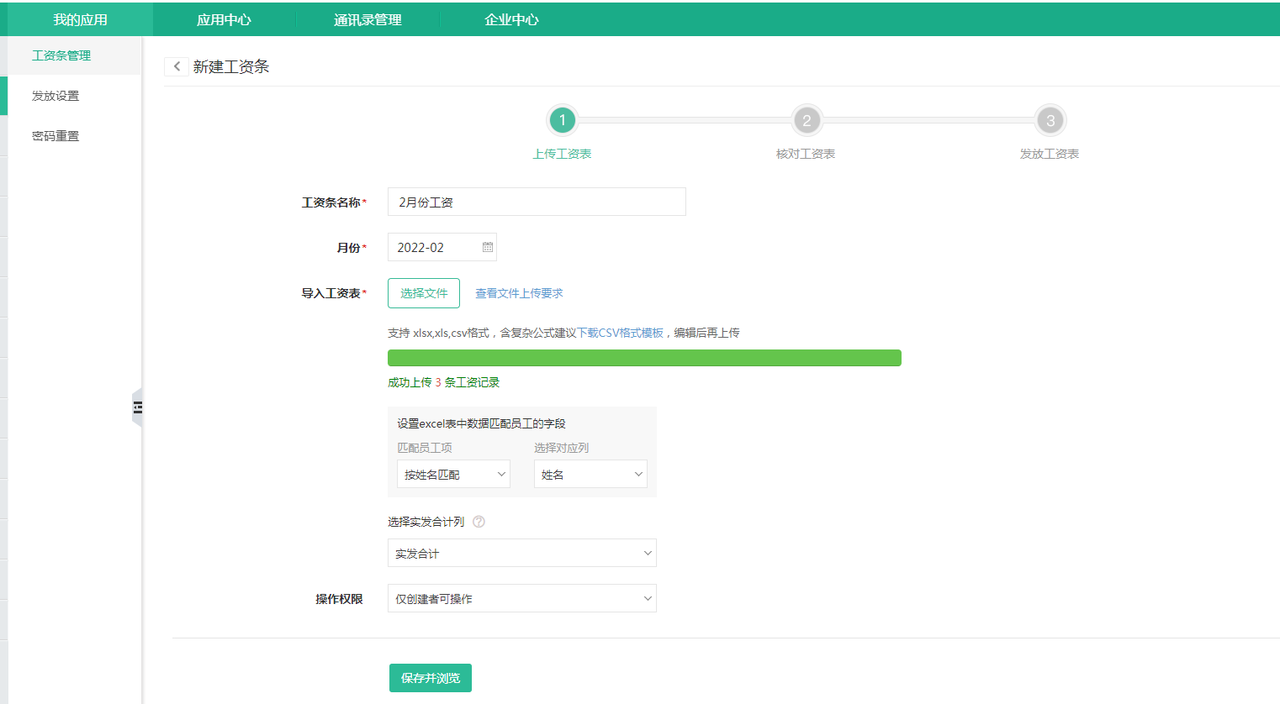Click the 成功上传 3 条工资记录 text
Viewport: 1280px width, 704px height.
[444, 382]
